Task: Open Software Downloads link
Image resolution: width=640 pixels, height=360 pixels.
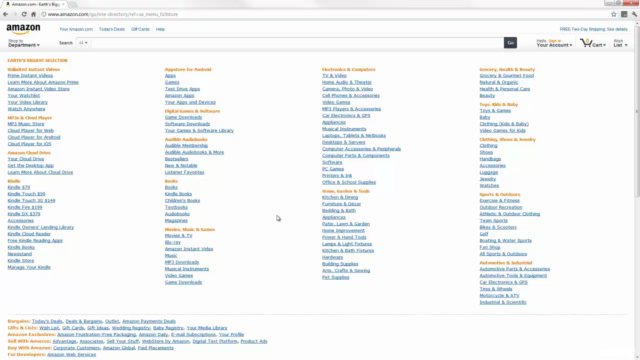Action: pos(187,124)
